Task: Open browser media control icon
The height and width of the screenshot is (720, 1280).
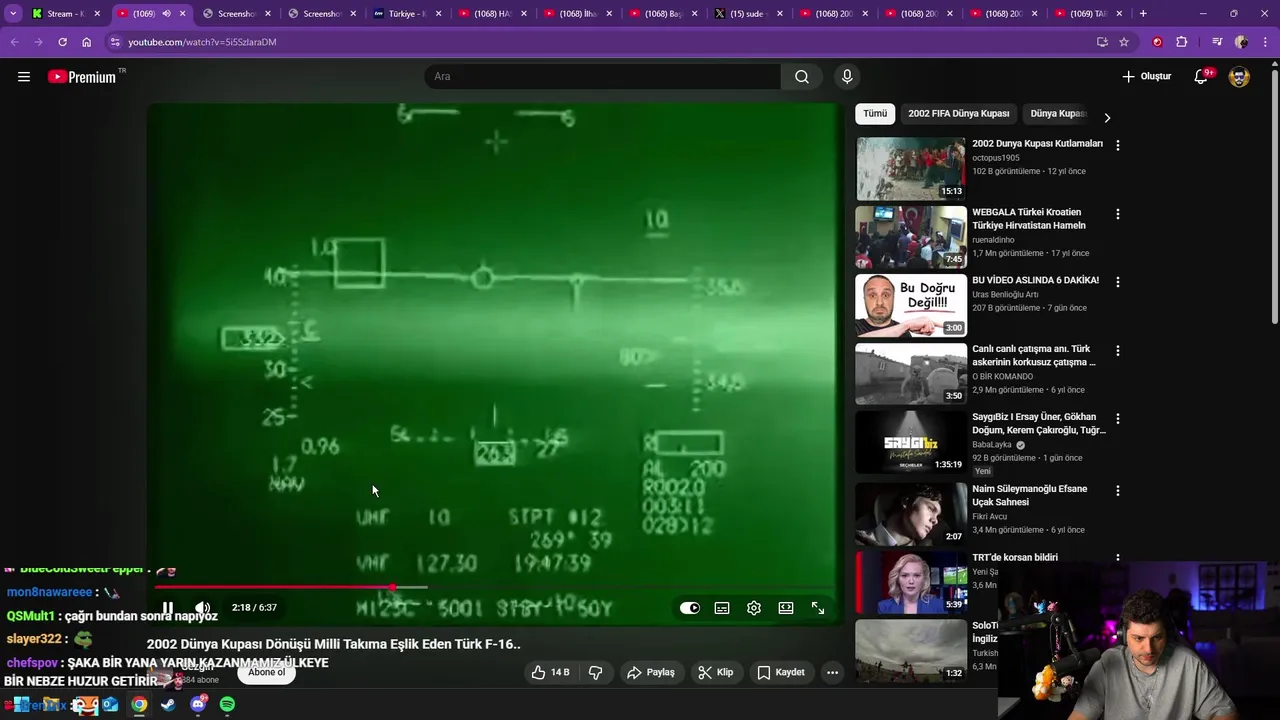Action: click(x=1217, y=42)
